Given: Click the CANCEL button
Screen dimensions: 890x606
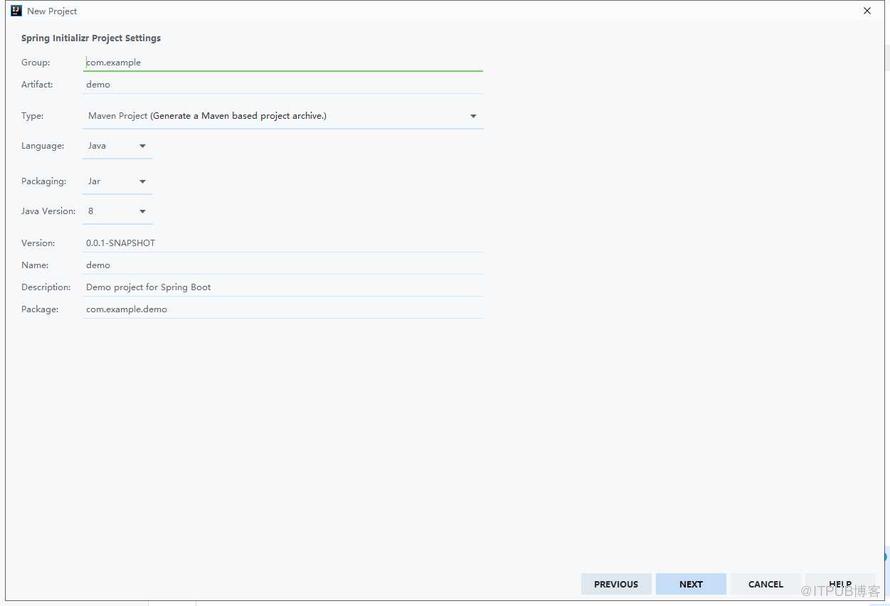Looking at the screenshot, I should pos(765,584).
